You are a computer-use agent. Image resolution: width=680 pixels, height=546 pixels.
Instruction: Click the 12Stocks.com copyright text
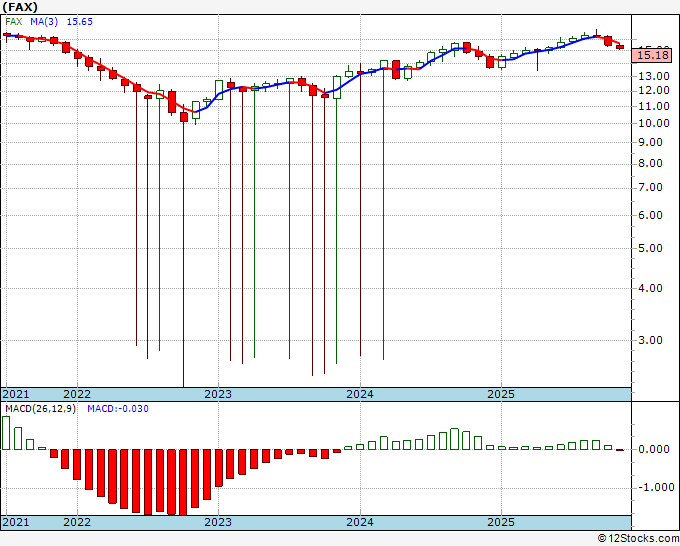coord(638,539)
